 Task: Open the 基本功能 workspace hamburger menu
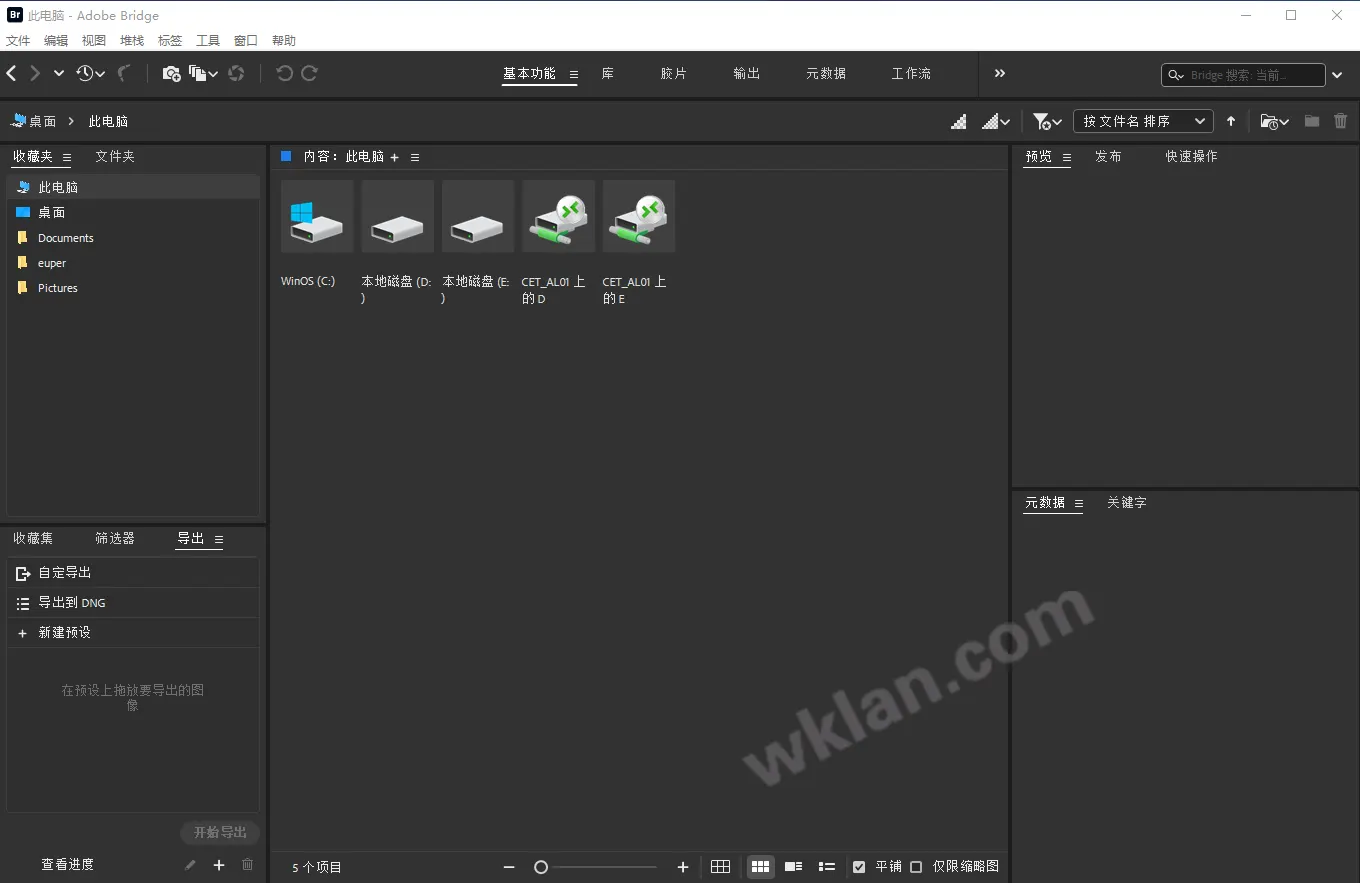click(574, 74)
